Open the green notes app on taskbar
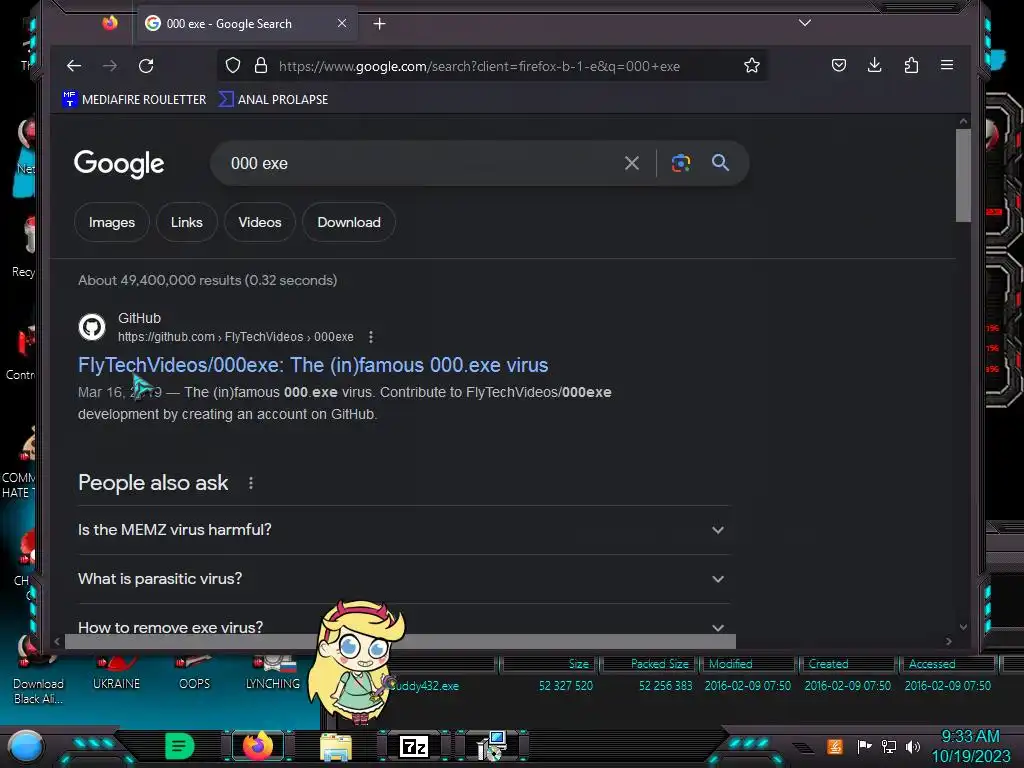The height and width of the screenshot is (768, 1024). (x=180, y=746)
